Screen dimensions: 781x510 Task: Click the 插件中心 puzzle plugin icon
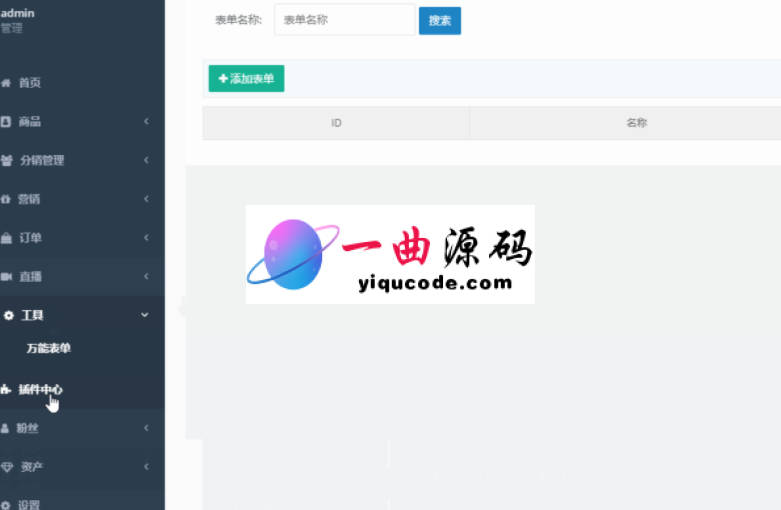pos(5,389)
